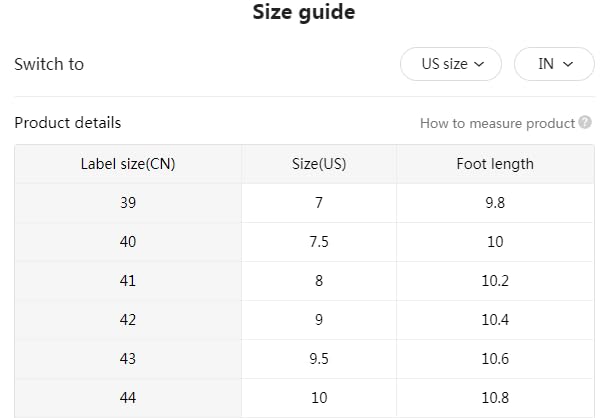Click the foot length 10.2 cell
Viewport: 608px width, 418px height.
[x=495, y=281]
